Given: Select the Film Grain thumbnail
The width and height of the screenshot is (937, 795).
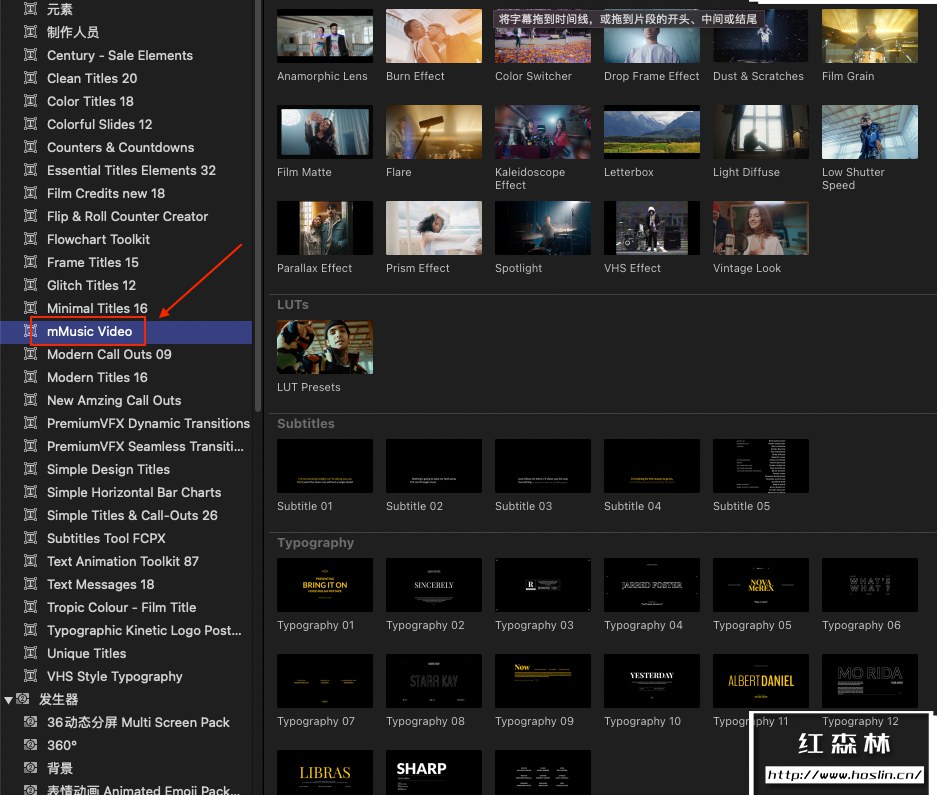Looking at the screenshot, I should pos(870,36).
